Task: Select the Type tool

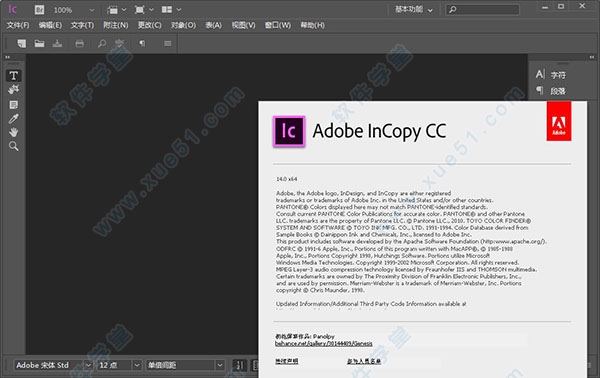Action: click(14, 75)
